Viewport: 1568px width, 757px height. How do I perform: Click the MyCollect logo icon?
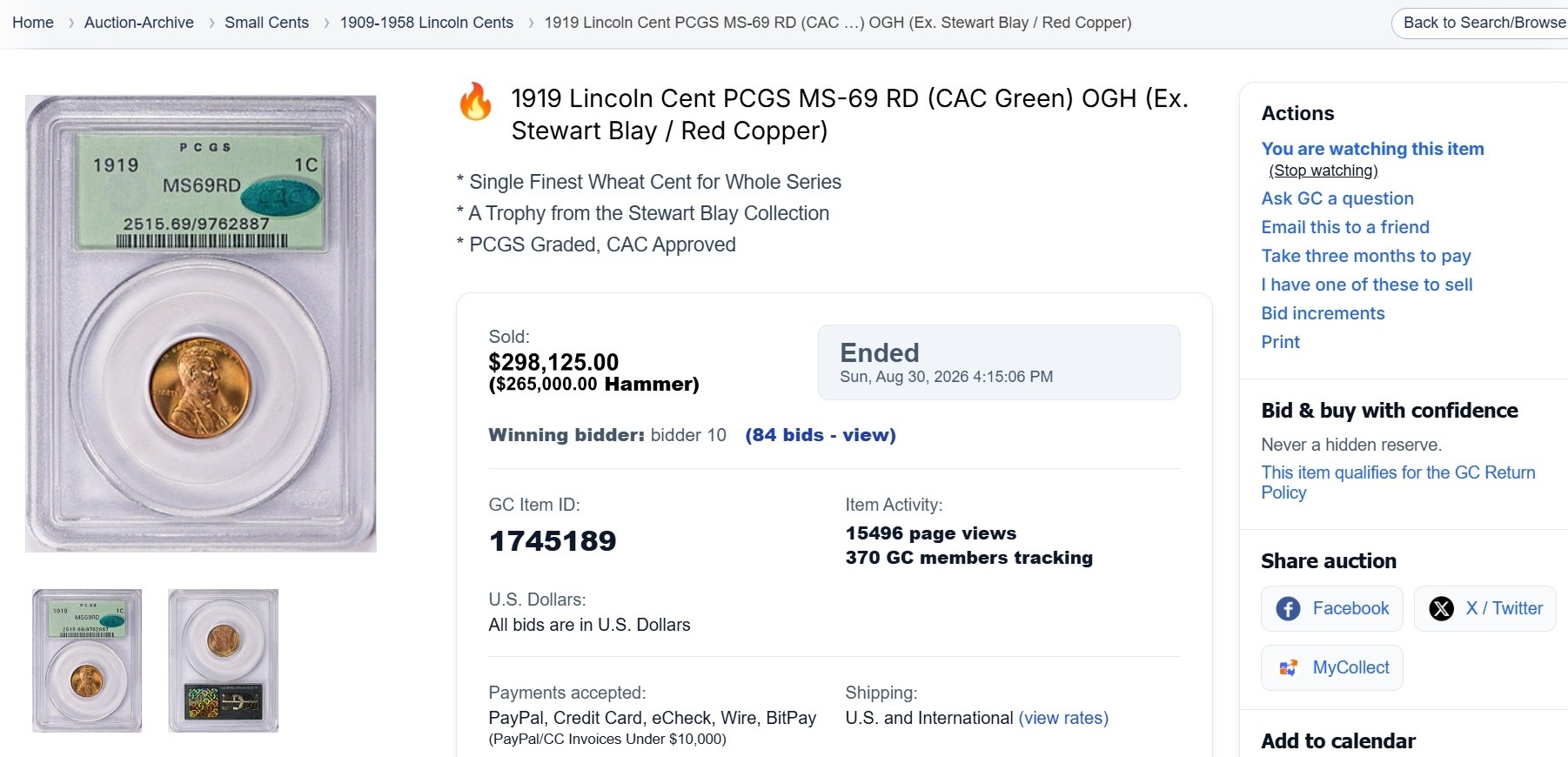(1288, 667)
